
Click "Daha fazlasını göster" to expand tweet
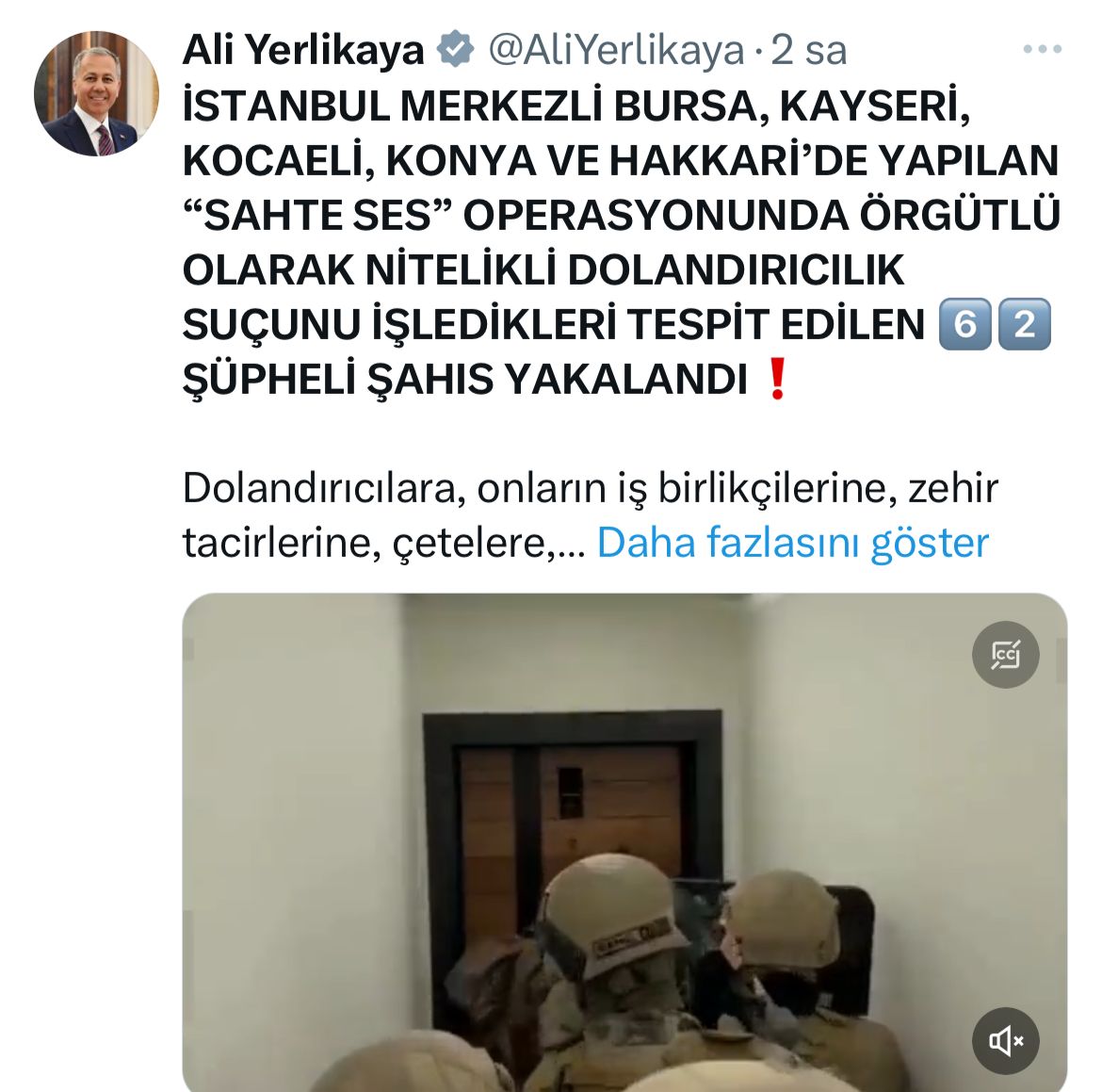793,542
